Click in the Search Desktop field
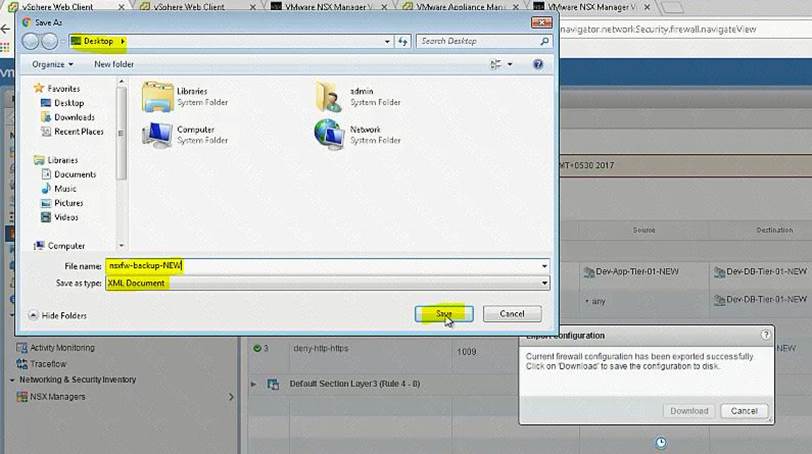812x454 pixels. (478, 41)
